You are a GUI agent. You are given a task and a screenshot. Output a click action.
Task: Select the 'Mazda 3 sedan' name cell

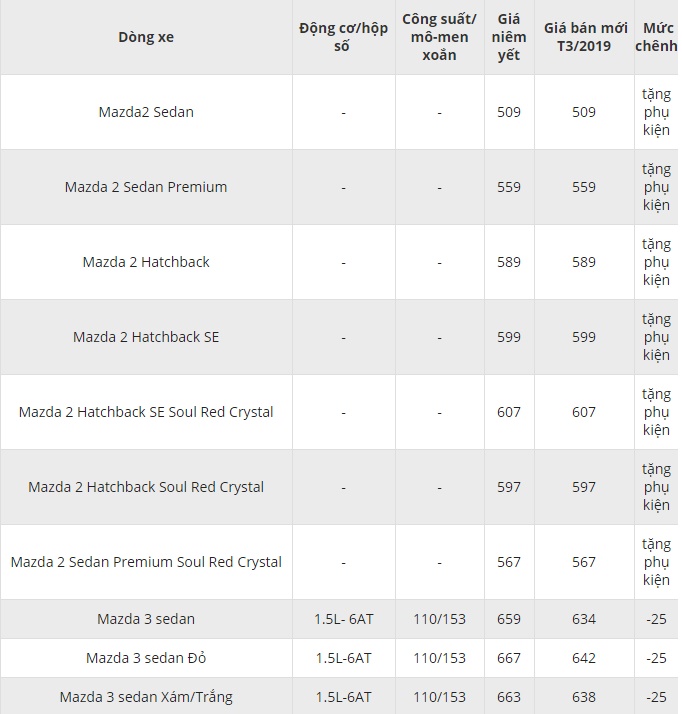click(x=146, y=619)
